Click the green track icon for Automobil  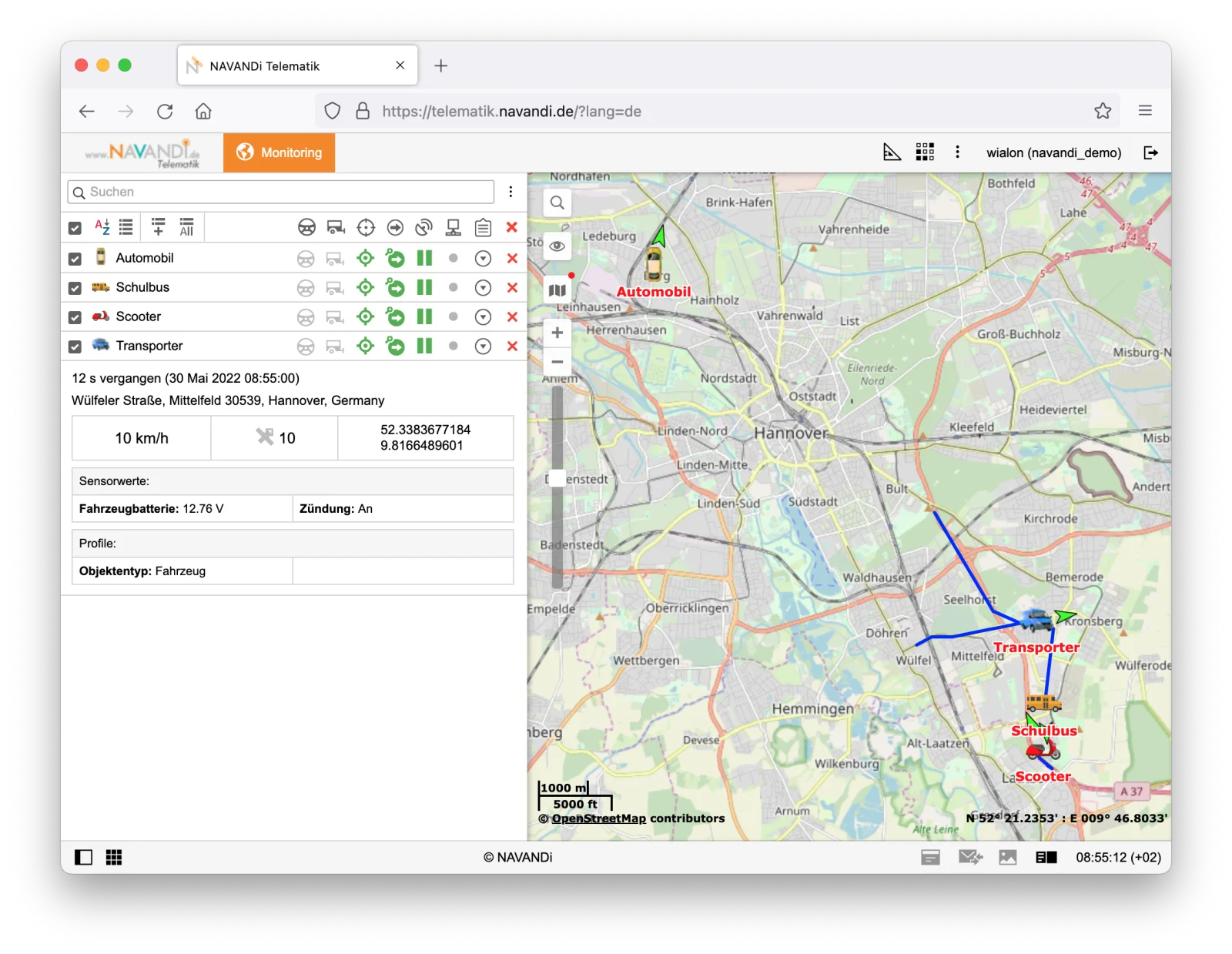pos(366,258)
